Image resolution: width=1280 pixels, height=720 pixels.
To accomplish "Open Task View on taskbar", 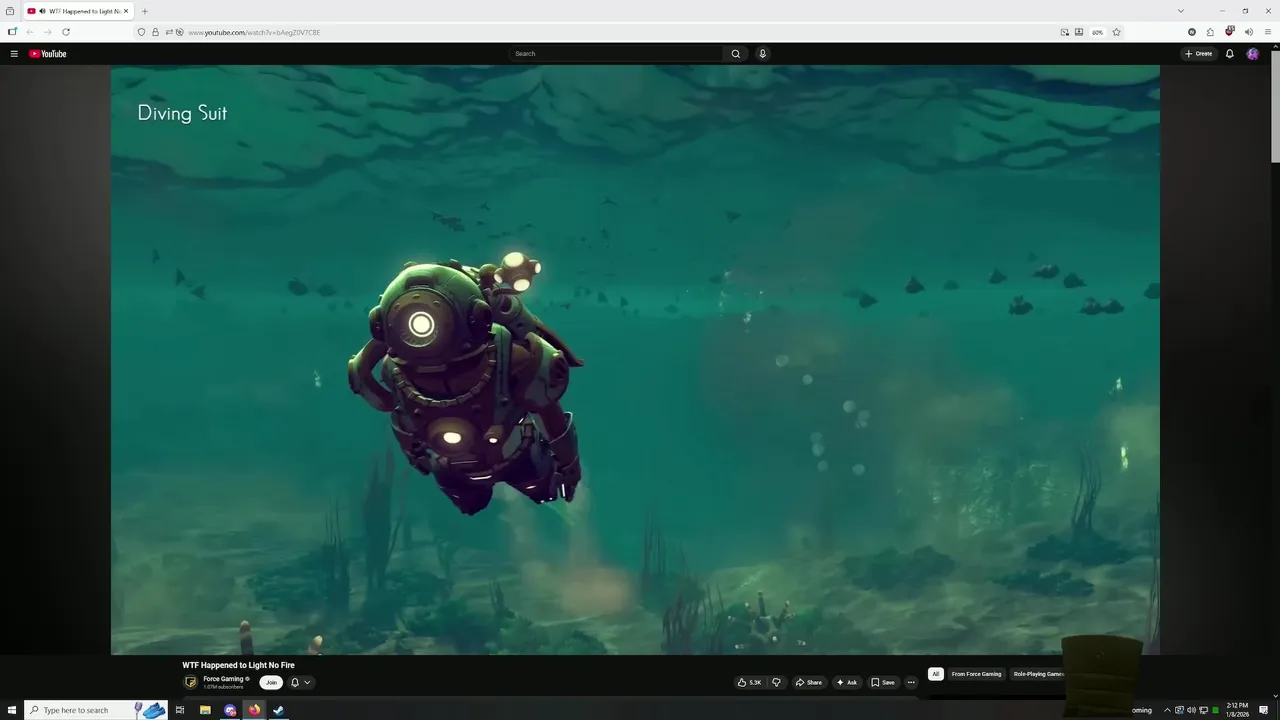I will click(x=180, y=710).
